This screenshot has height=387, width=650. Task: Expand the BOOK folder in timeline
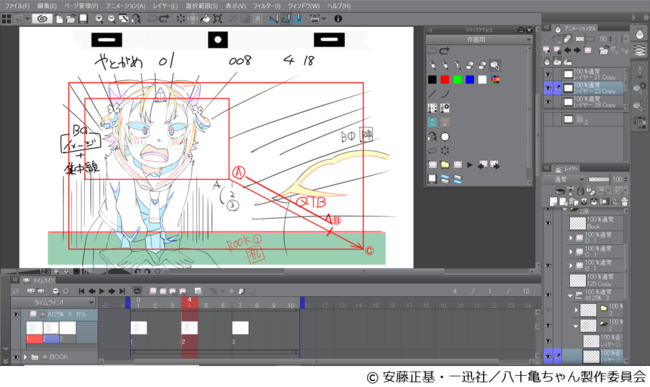[25, 357]
